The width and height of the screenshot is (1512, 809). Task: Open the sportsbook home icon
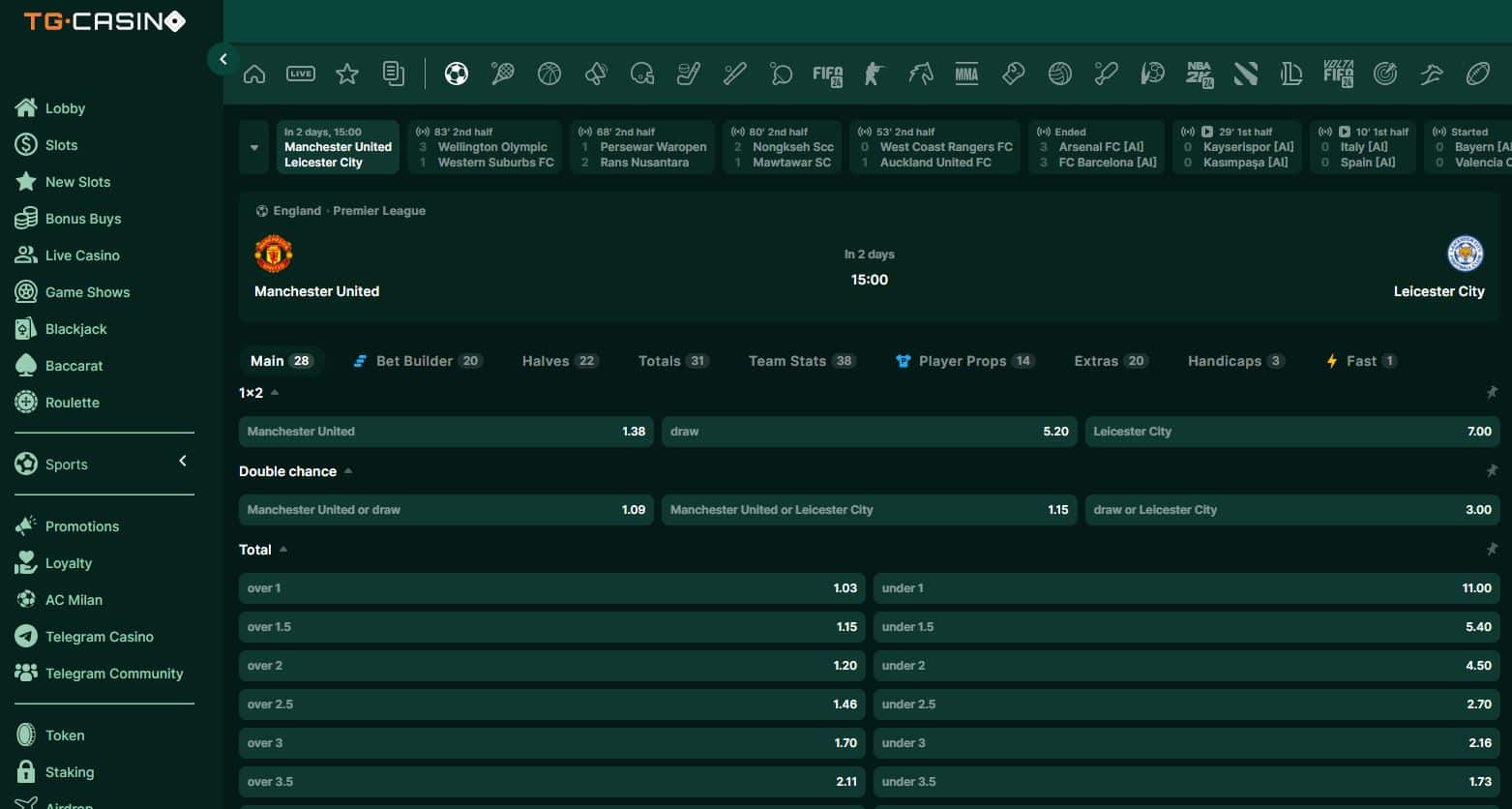point(254,74)
